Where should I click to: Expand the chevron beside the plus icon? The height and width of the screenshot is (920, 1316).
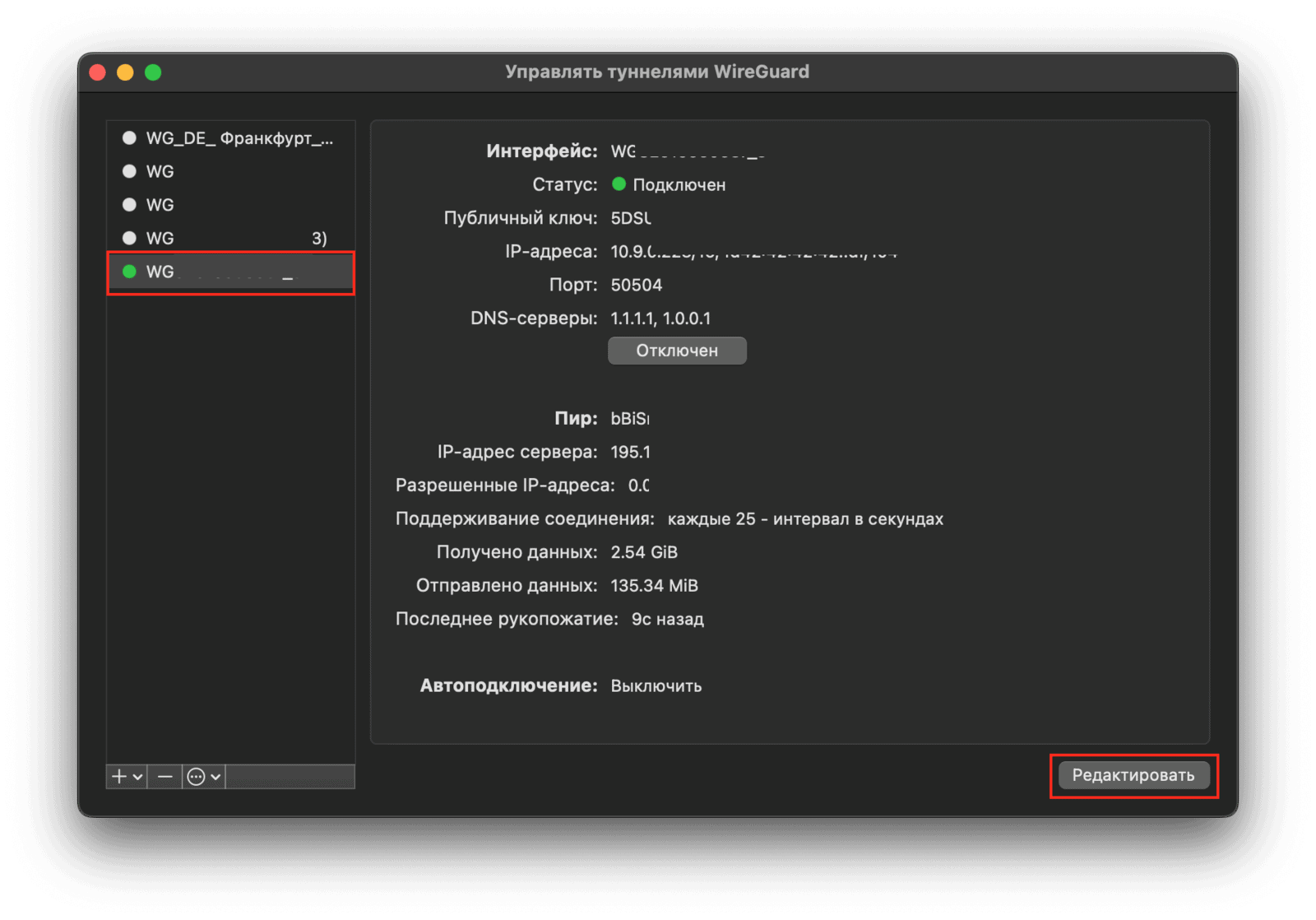[x=137, y=777]
